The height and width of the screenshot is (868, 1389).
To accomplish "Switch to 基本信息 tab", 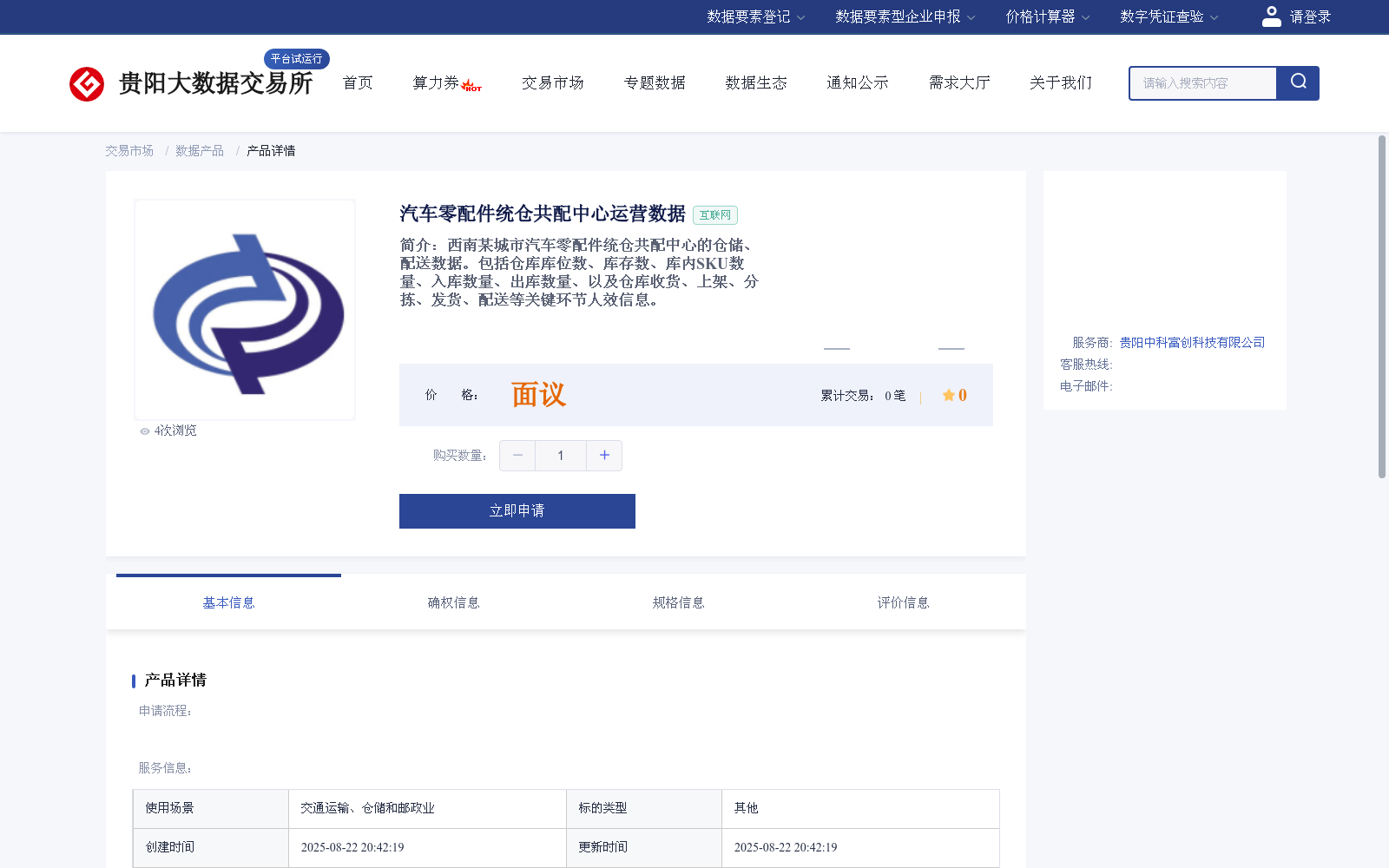I will (x=228, y=602).
